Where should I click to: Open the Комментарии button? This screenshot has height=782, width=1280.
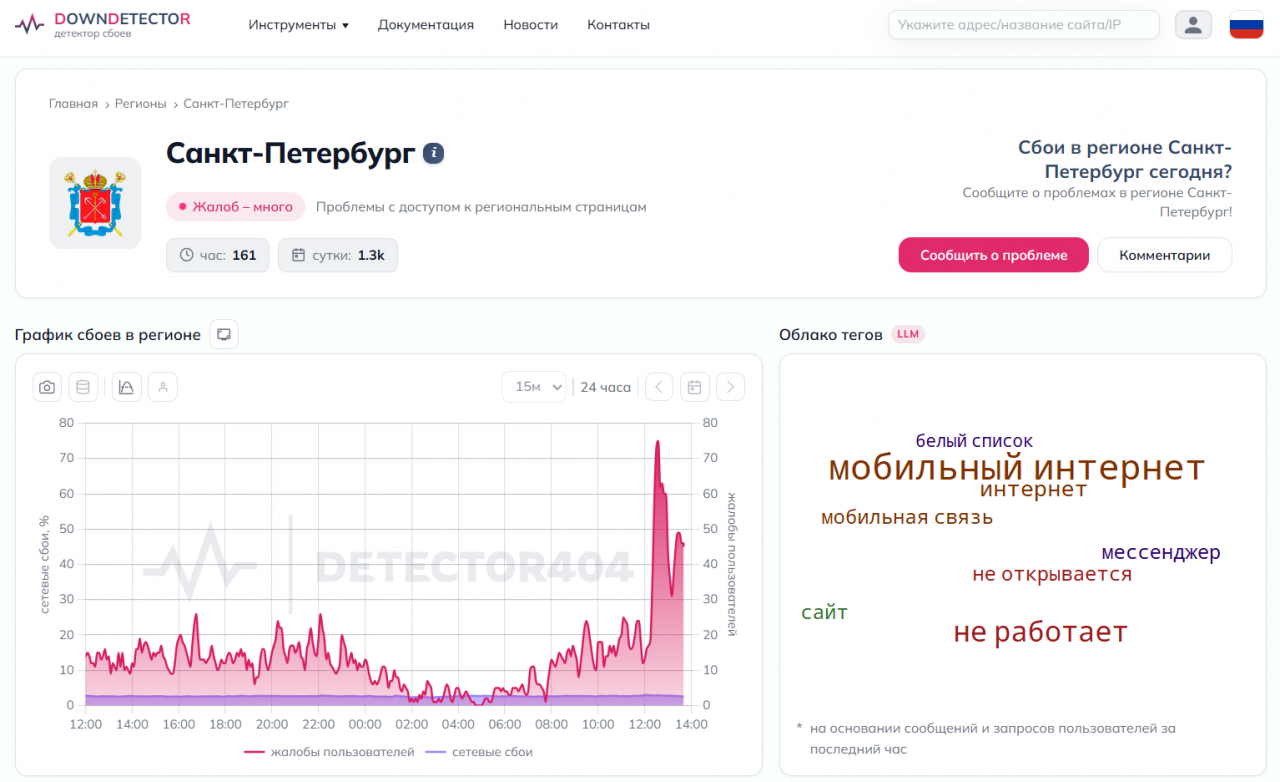pyautogui.click(x=1164, y=255)
